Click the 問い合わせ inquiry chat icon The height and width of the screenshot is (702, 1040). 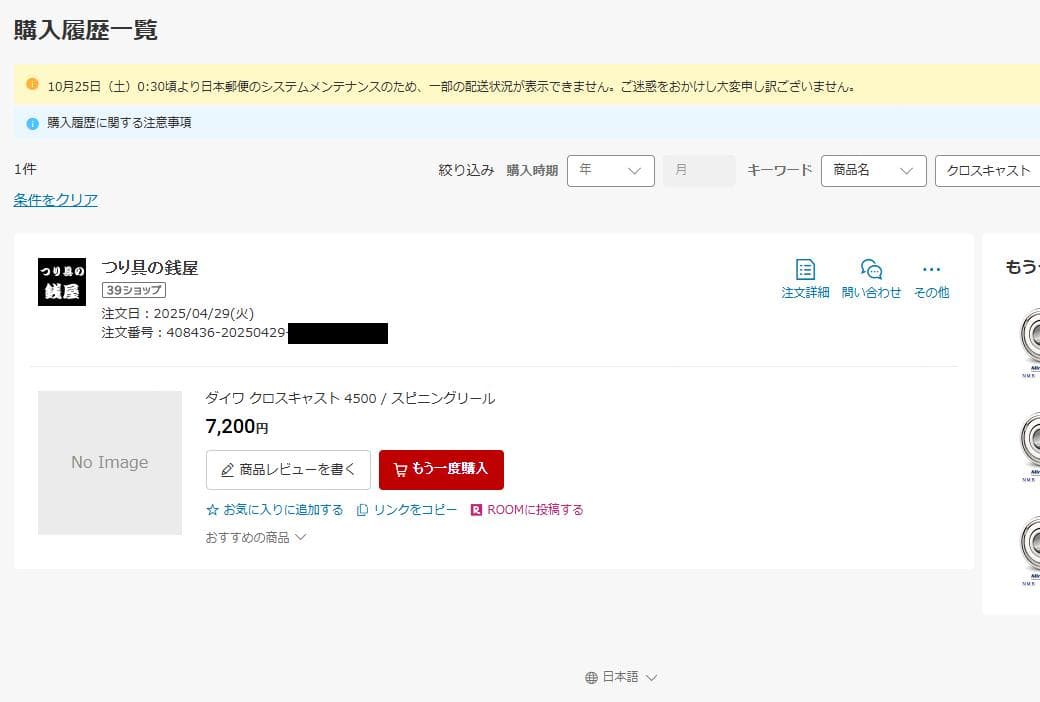coord(871,269)
